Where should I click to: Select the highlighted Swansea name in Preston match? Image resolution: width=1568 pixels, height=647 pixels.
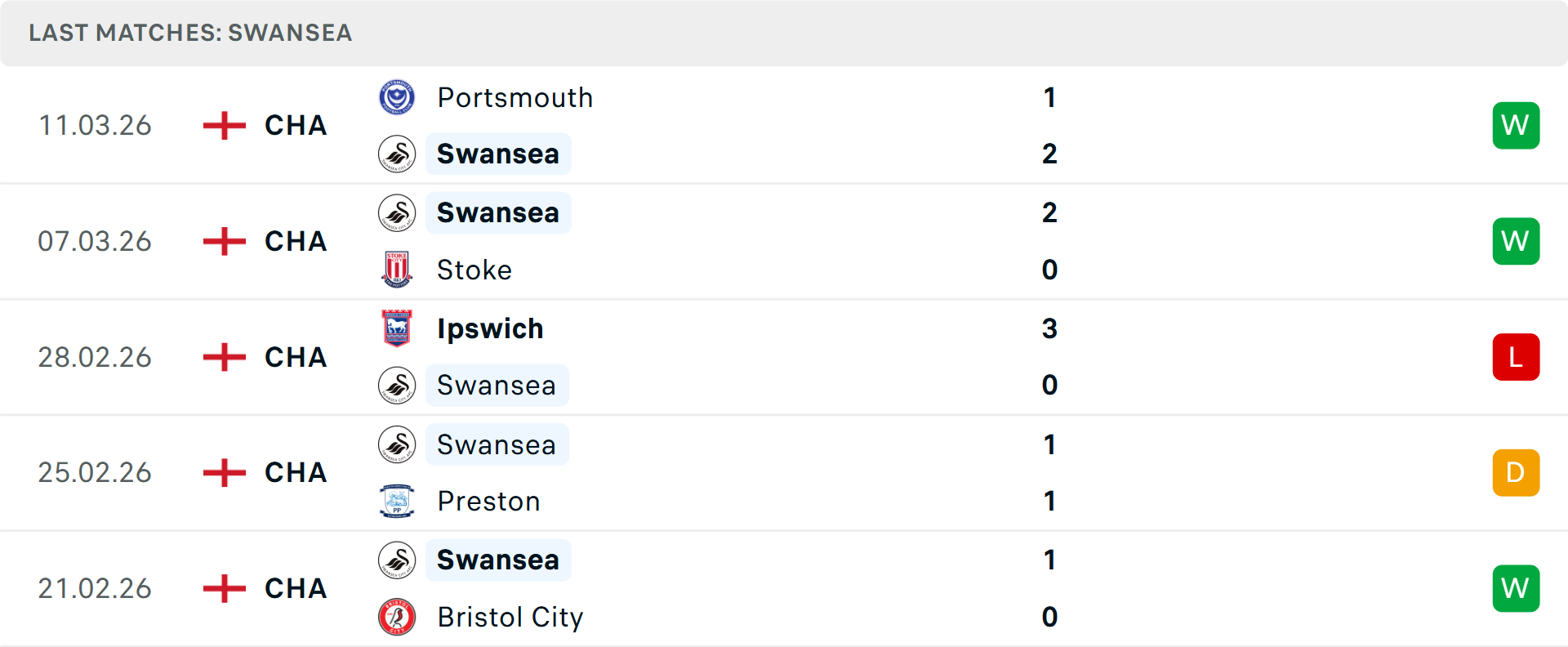click(497, 444)
